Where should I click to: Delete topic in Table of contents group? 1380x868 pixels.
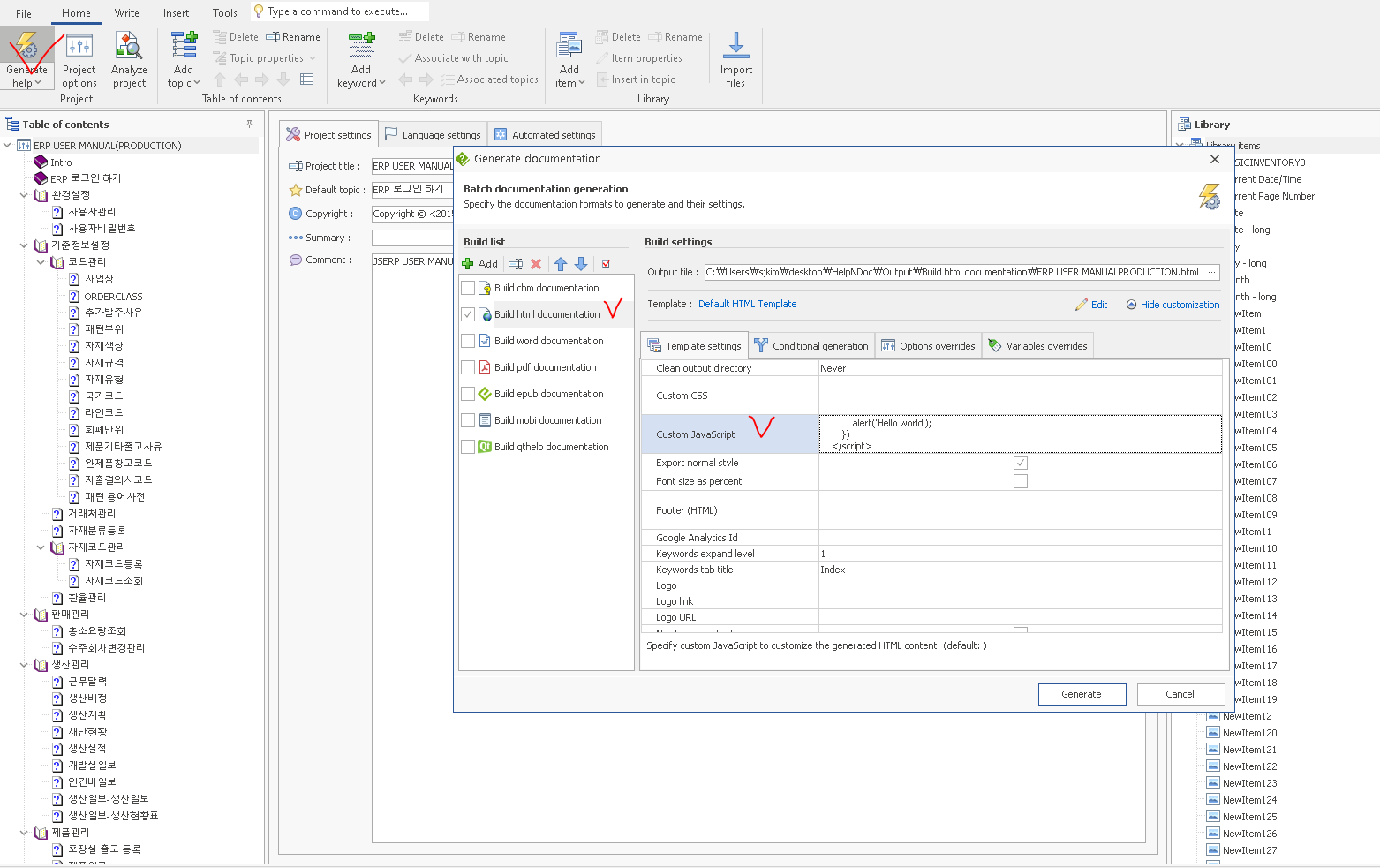(x=236, y=37)
